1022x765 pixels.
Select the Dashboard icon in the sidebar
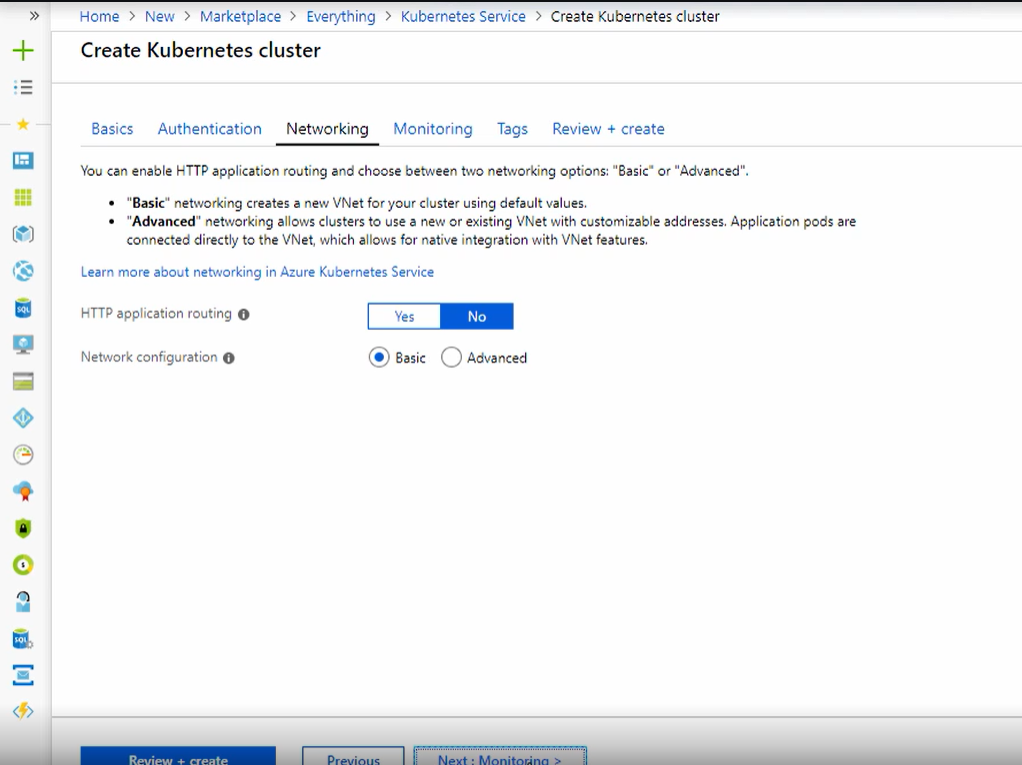pyautogui.click(x=22, y=160)
